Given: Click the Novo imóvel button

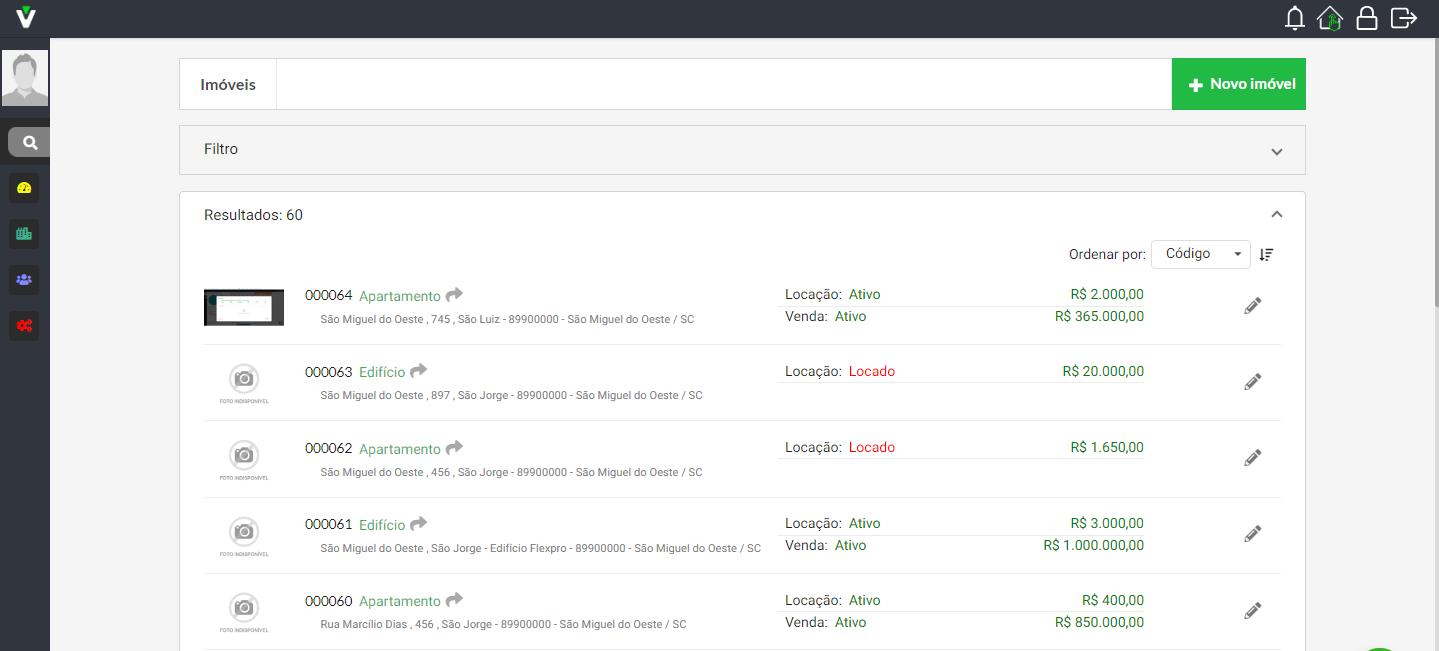Looking at the screenshot, I should tap(1239, 84).
